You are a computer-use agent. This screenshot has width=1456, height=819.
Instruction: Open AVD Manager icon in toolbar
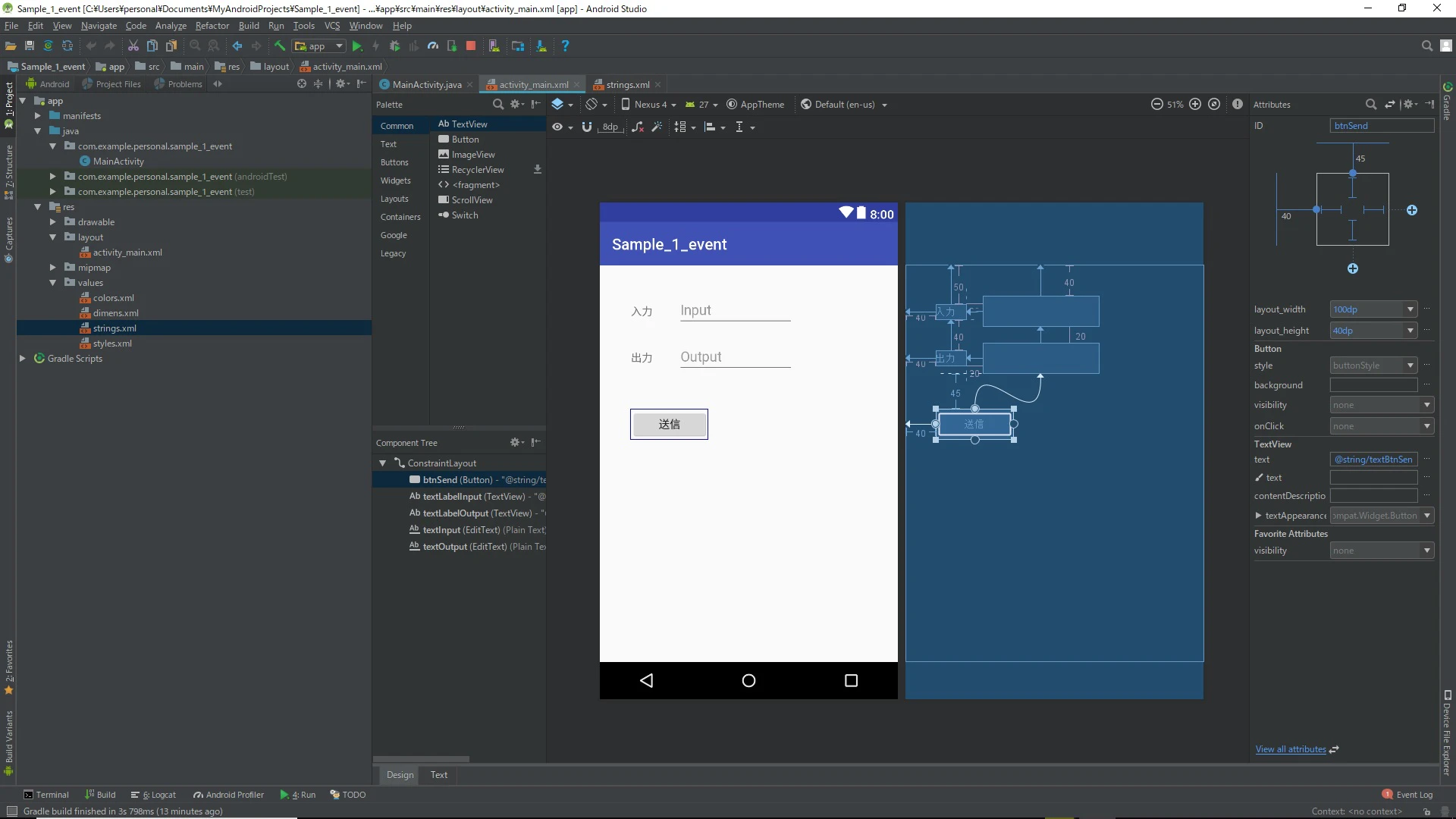494,46
